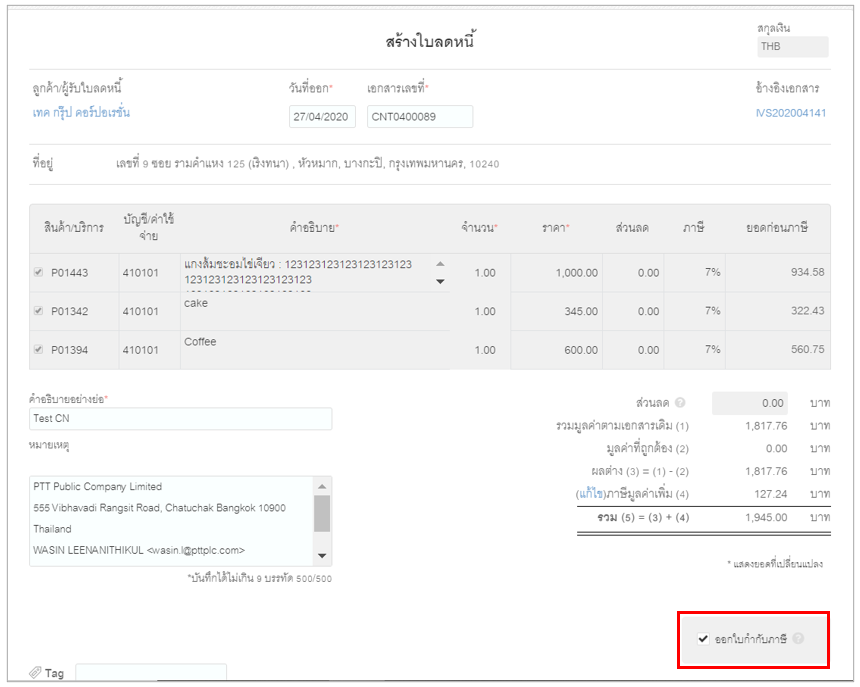Screen dimensions: 860x687
Task: Click up arrow in first description box
Action: 440,264
